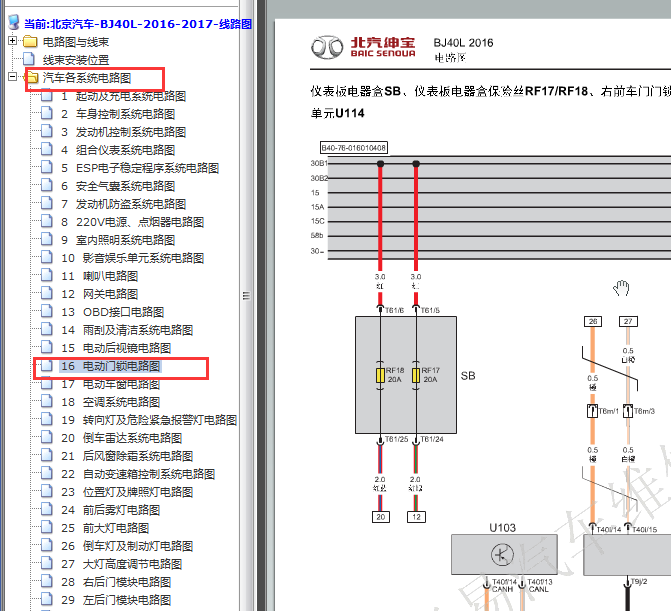The image size is (671, 611).
Task: Open 2 车身控制系统电路图
Action: click(x=118, y=114)
